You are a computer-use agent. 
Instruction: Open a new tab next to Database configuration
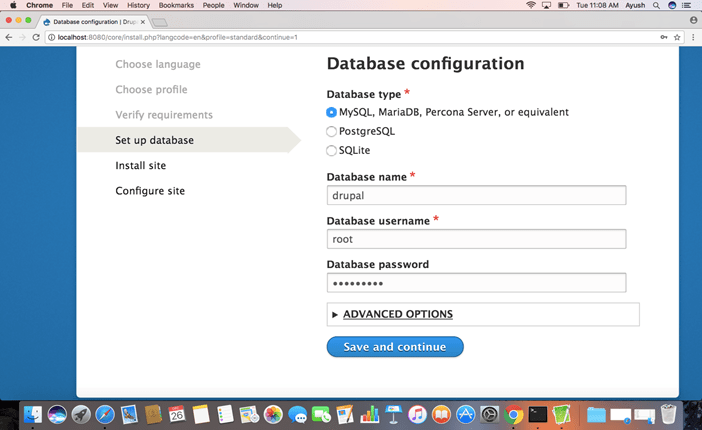click(x=159, y=22)
